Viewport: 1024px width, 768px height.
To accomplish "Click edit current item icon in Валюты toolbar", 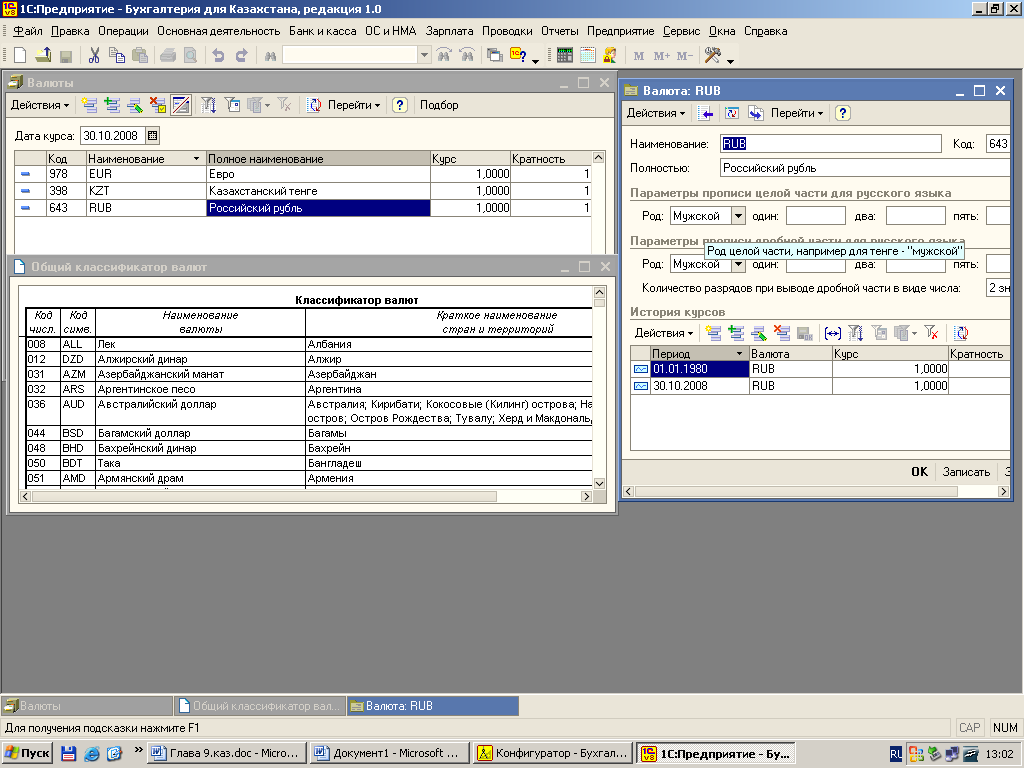I will tap(135, 105).
